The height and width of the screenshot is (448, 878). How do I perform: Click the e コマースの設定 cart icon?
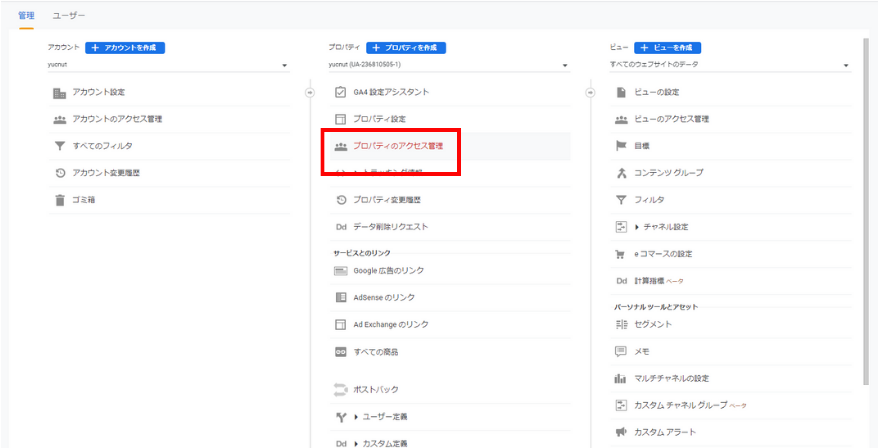pos(620,254)
